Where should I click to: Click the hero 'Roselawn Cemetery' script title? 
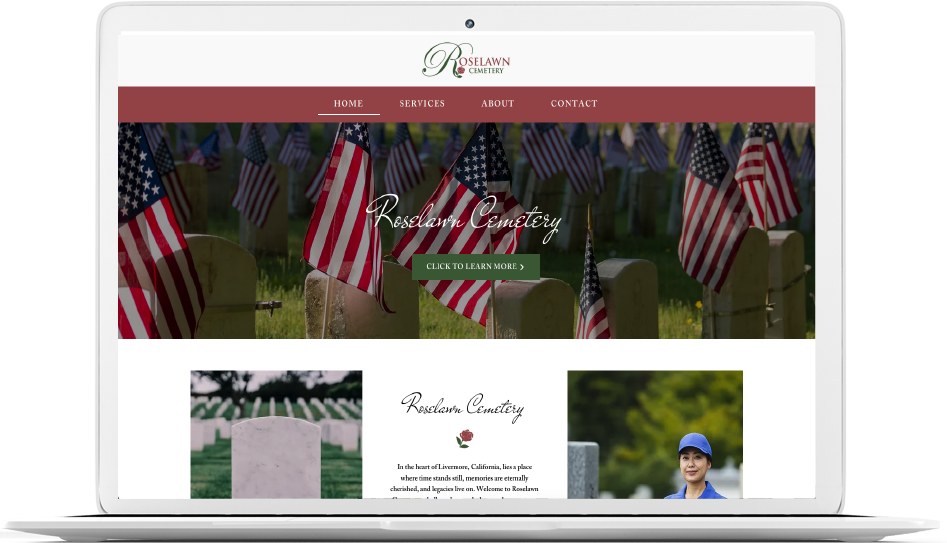pyautogui.click(x=464, y=217)
